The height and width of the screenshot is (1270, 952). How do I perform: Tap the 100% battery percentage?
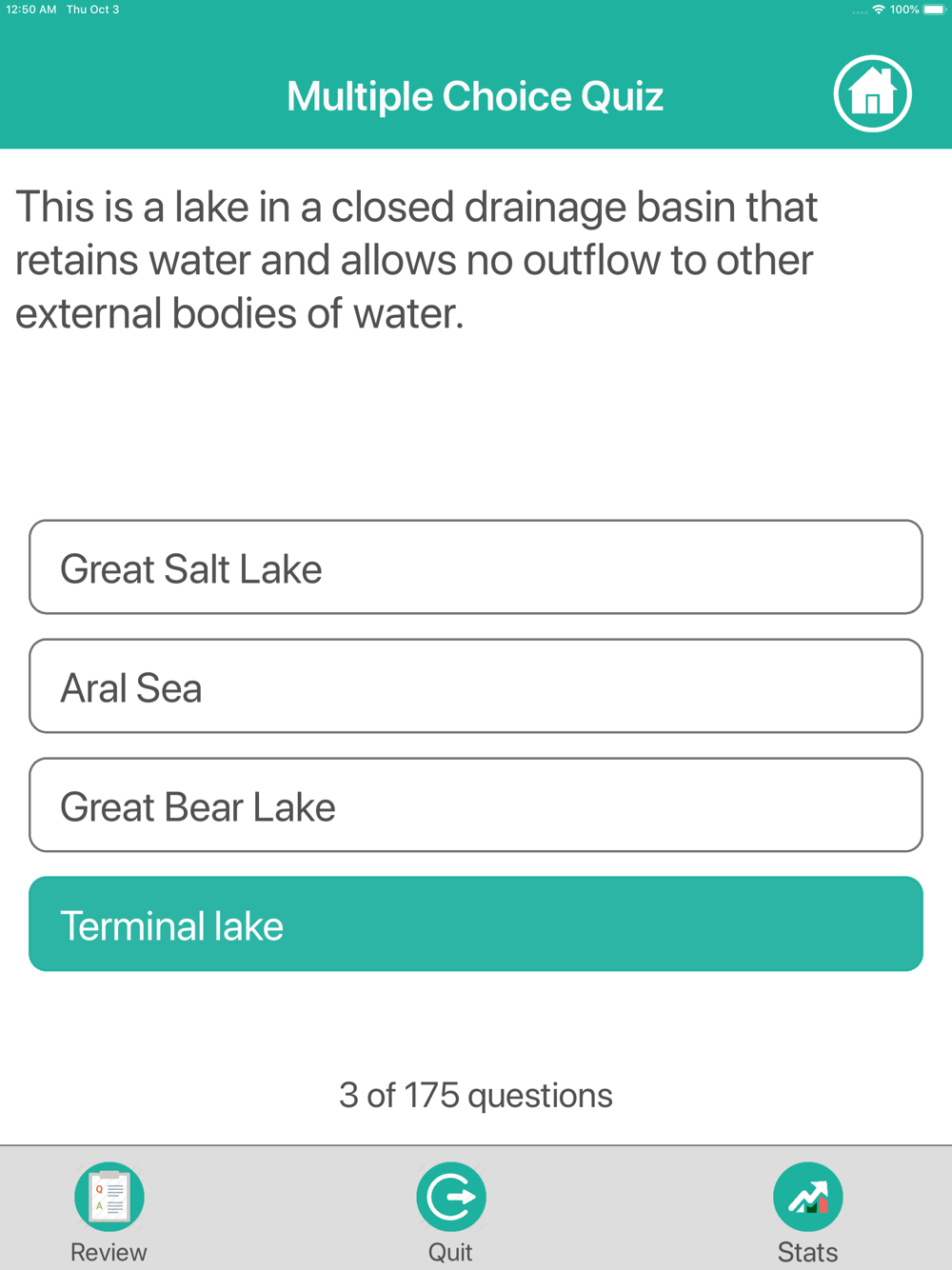(x=904, y=10)
